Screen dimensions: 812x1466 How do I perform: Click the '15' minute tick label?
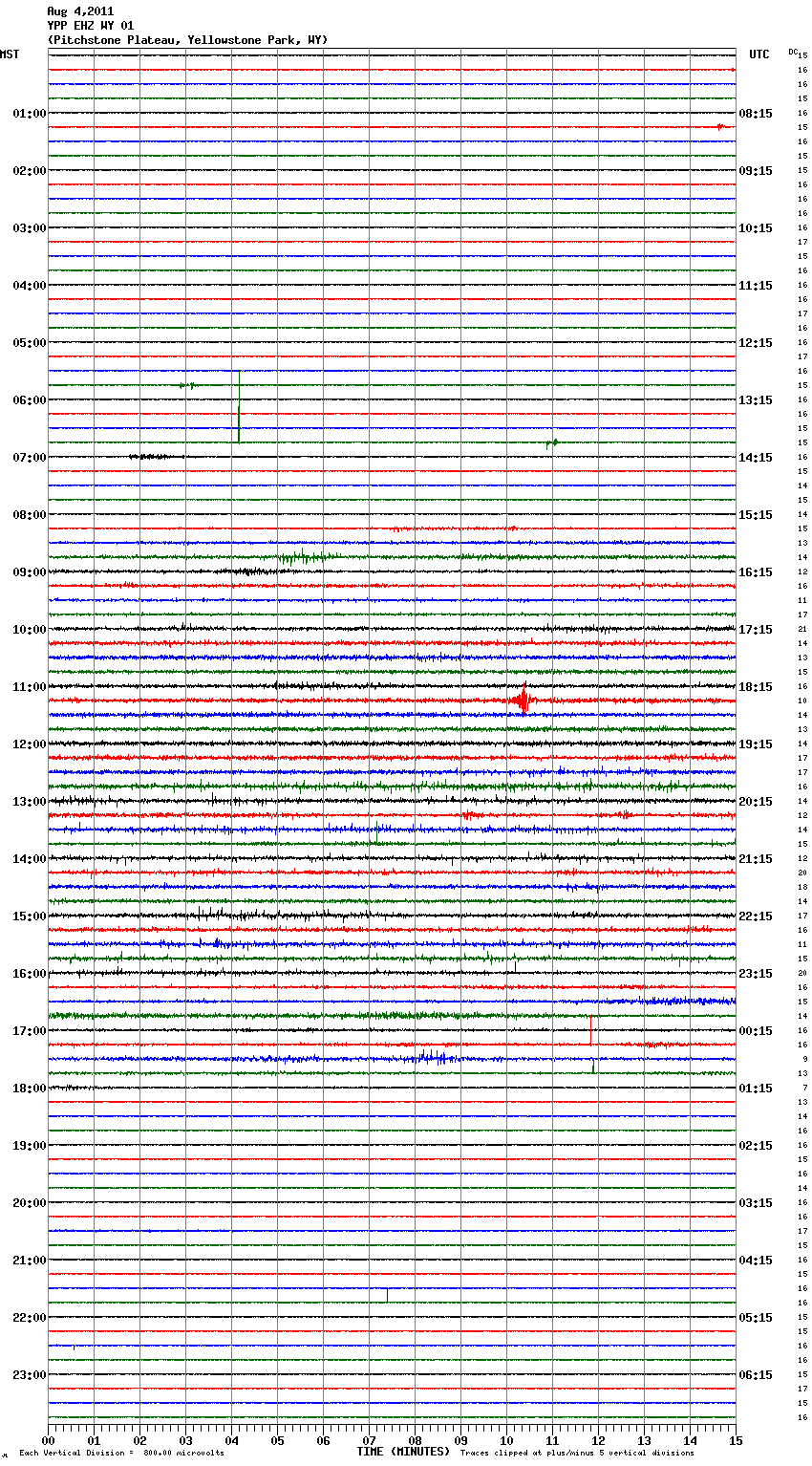click(x=736, y=1440)
